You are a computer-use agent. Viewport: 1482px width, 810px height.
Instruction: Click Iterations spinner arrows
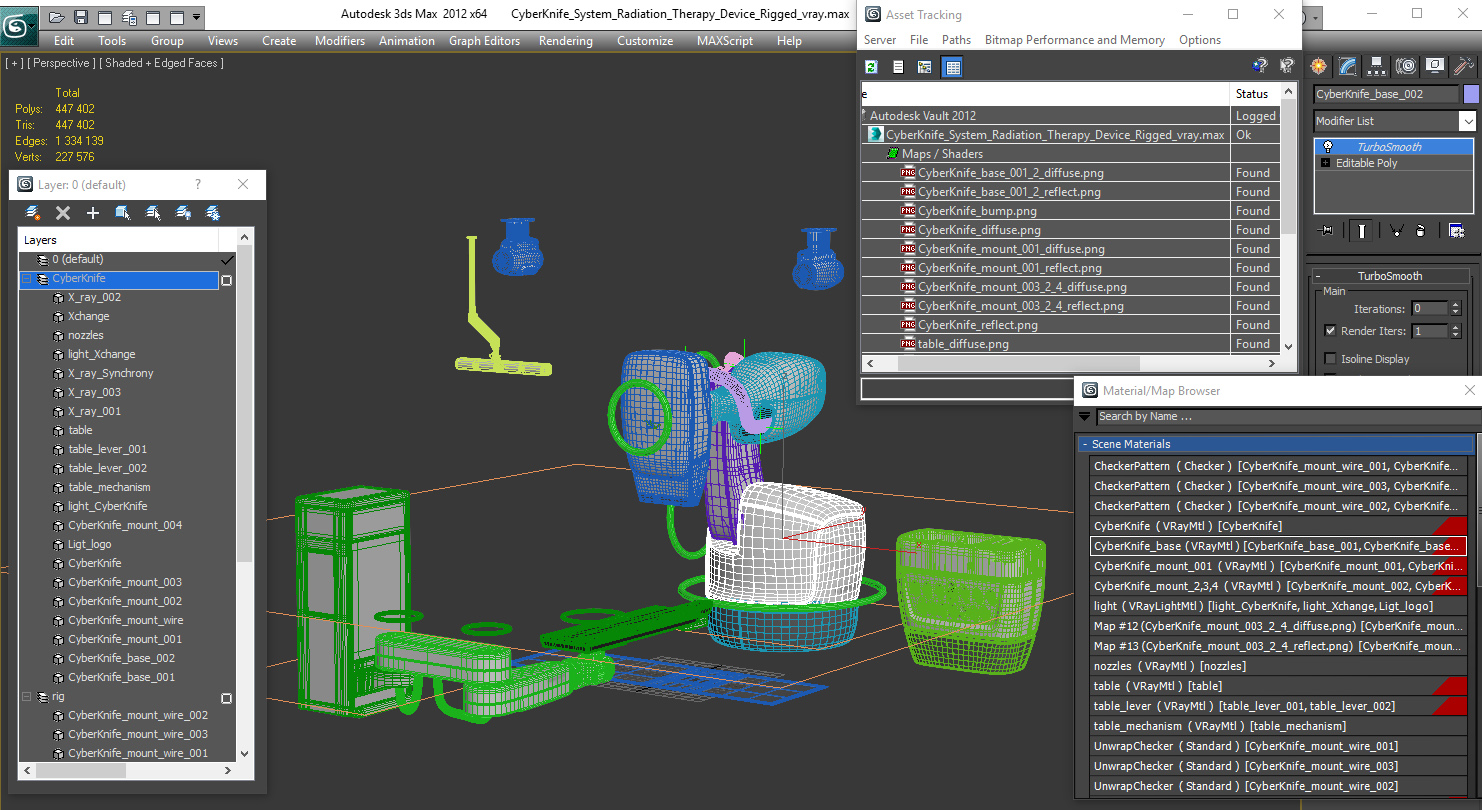click(x=1455, y=308)
